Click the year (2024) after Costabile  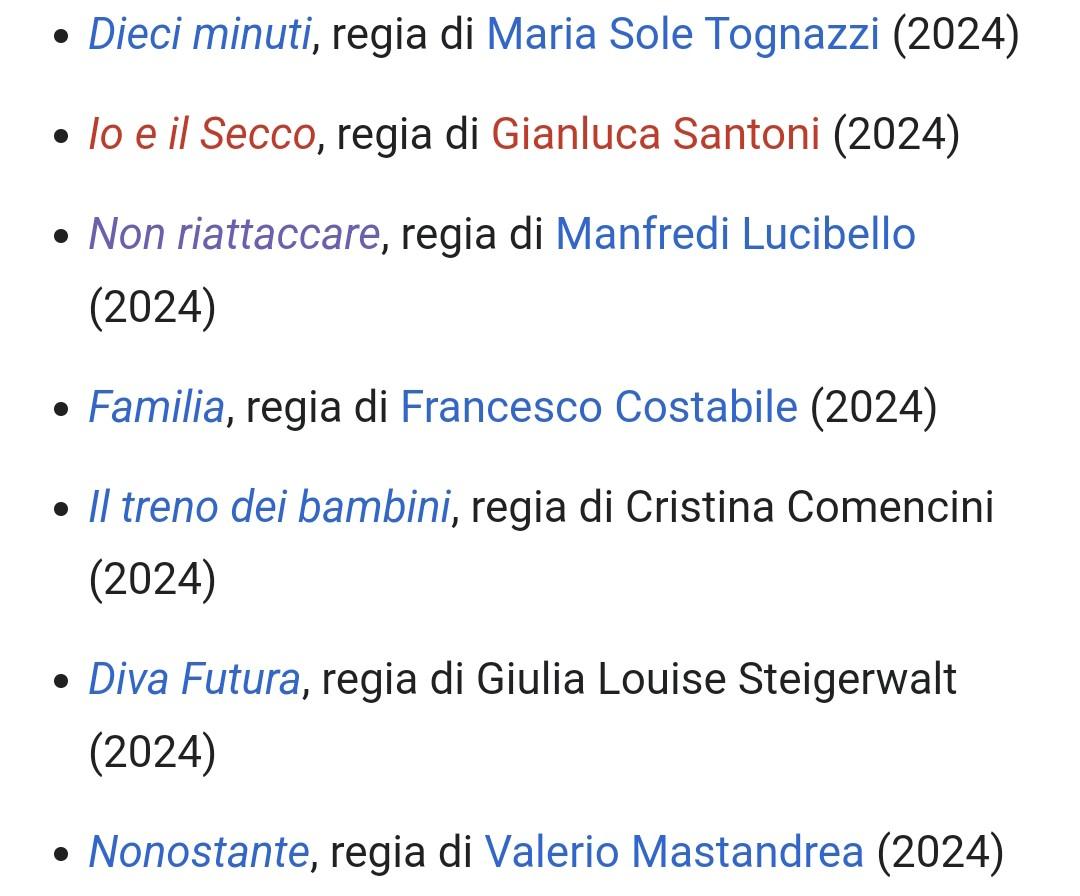[x=873, y=406]
